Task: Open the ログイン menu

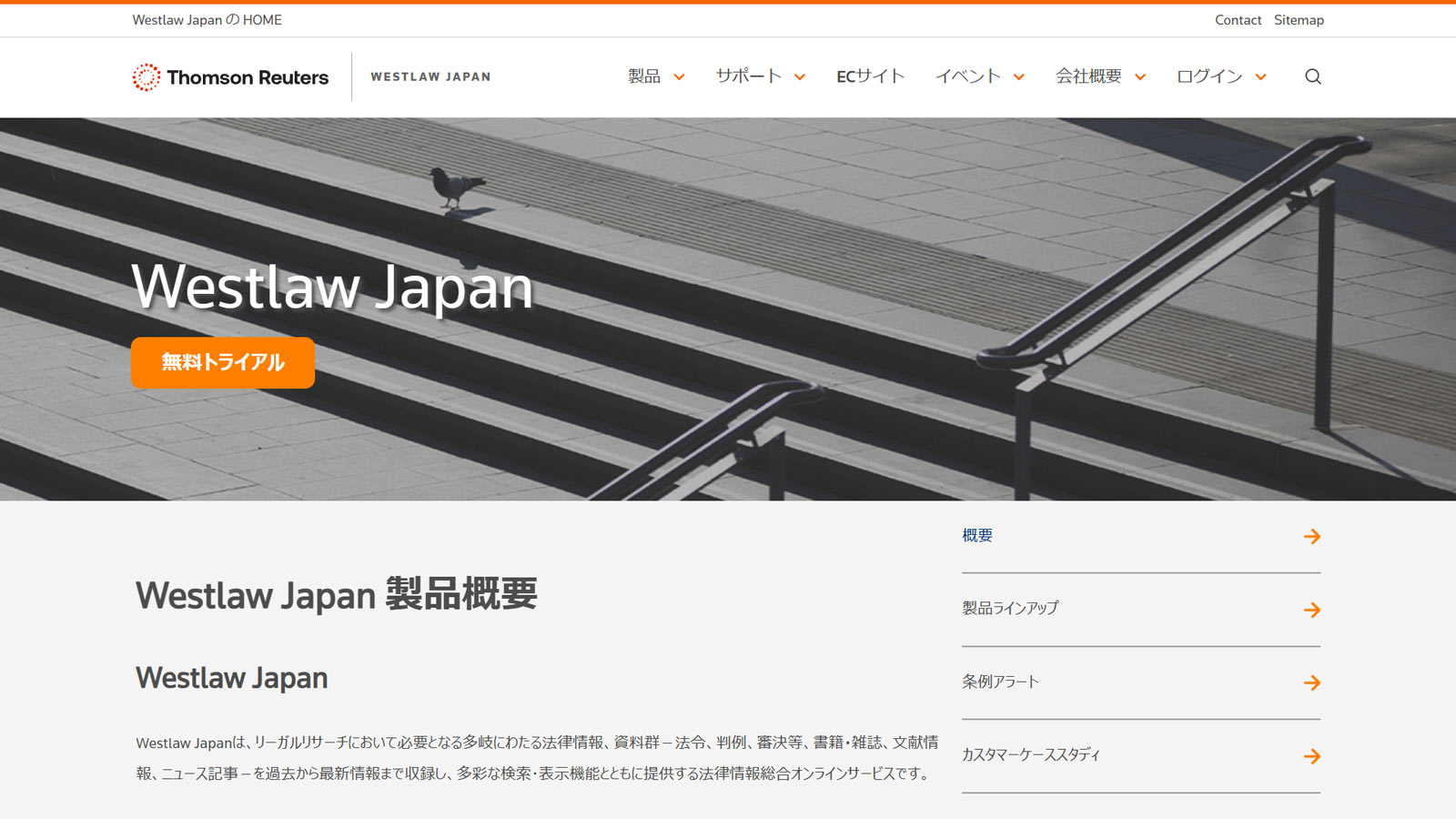Action: [1209, 76]
